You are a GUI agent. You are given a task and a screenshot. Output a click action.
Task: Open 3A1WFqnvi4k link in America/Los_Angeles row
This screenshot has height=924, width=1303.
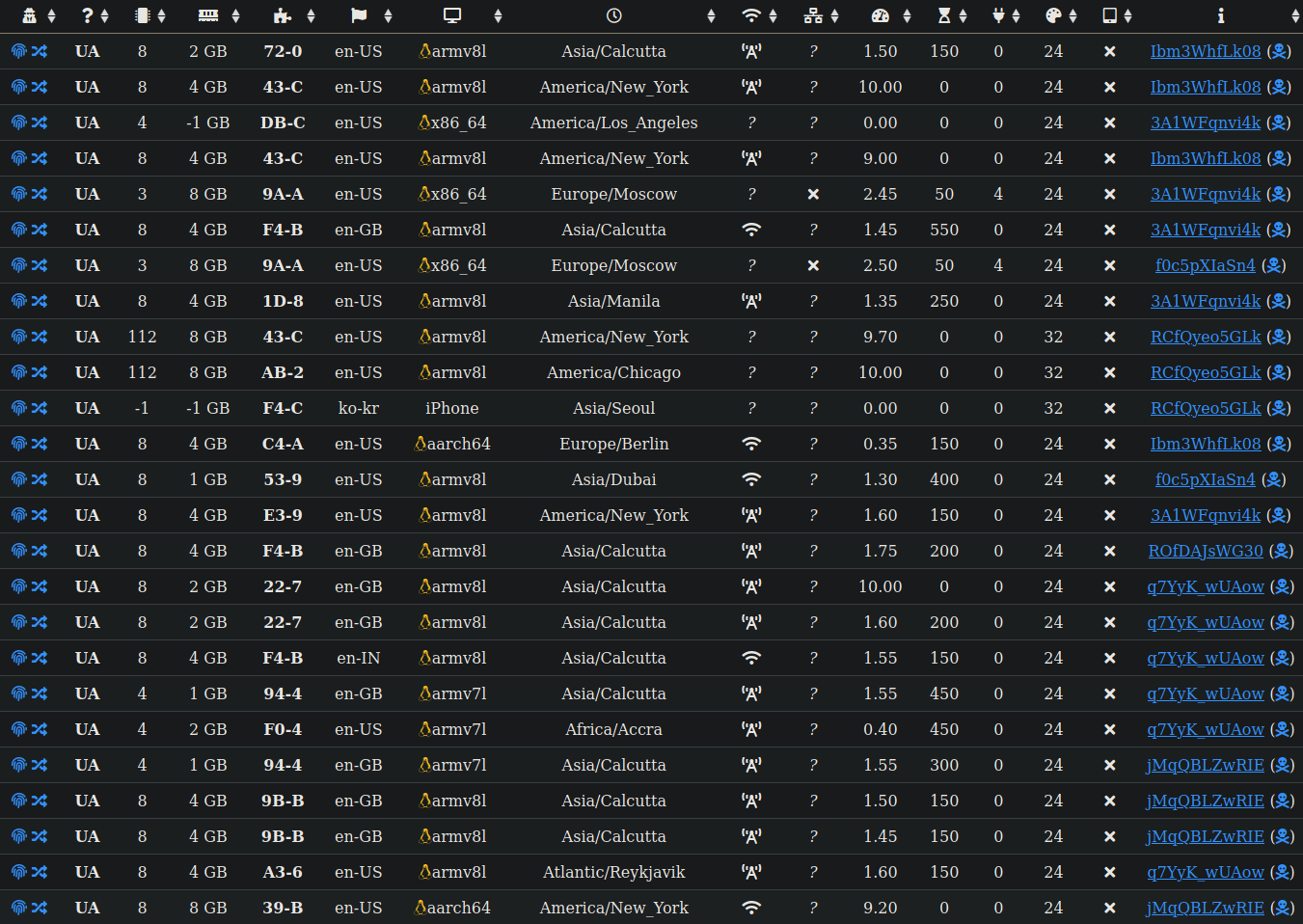pyautogui.click(x=1206, y=122)
